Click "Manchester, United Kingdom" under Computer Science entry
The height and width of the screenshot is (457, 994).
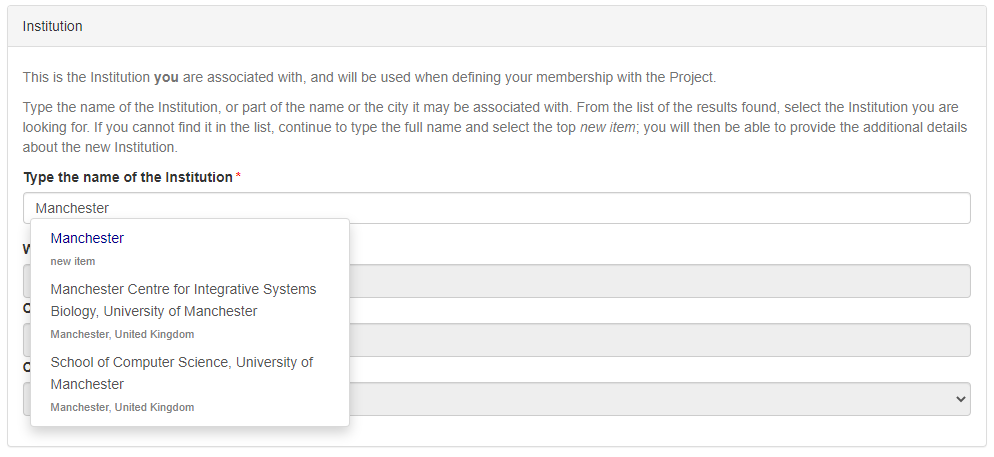click(122, 407)
